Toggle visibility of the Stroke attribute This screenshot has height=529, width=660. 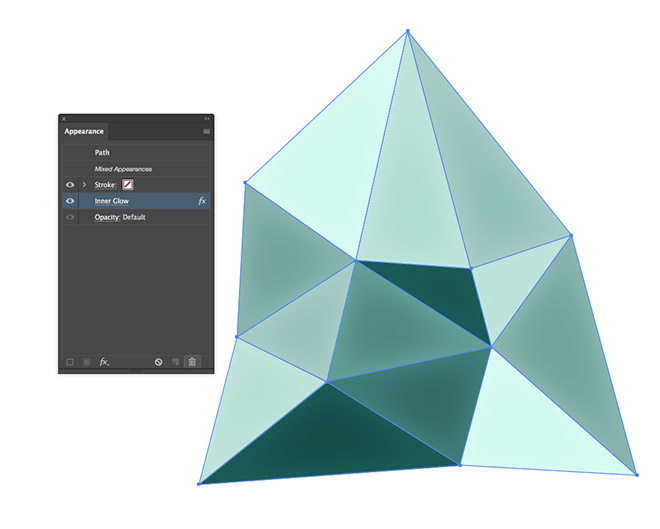point(70,185)
